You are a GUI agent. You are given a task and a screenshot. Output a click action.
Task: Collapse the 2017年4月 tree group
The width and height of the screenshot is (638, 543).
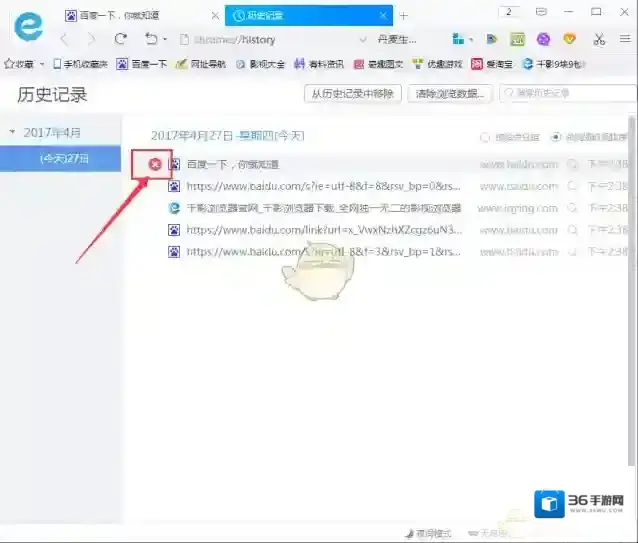(12, 132)
